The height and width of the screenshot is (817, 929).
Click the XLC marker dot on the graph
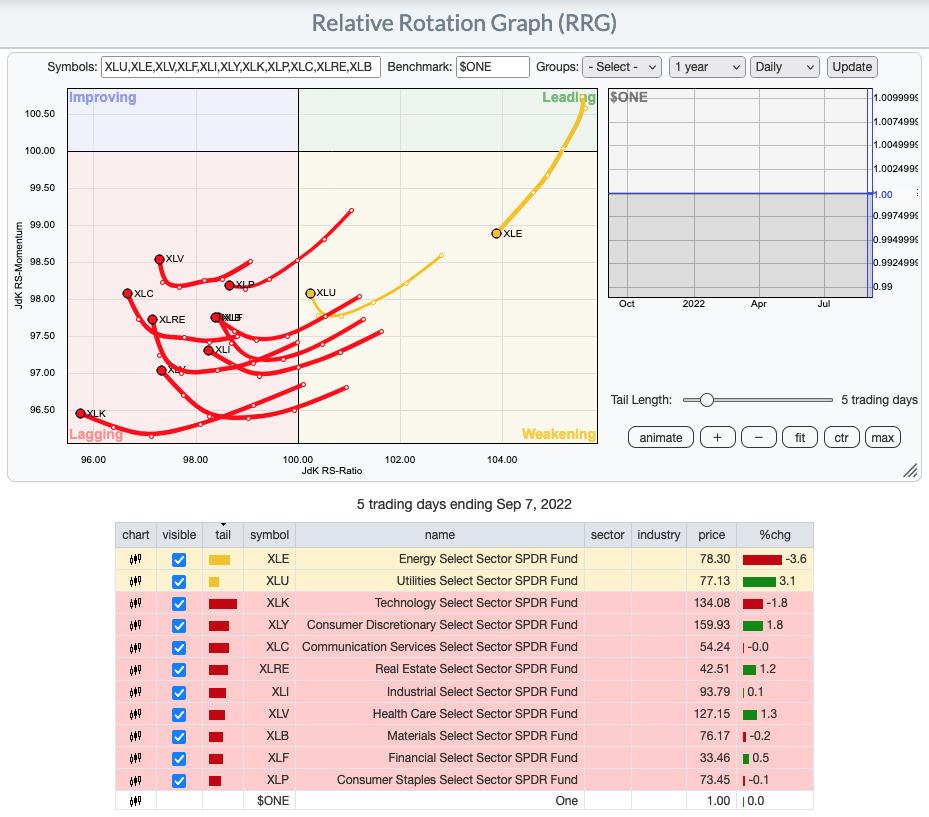[x=127, y=293]
